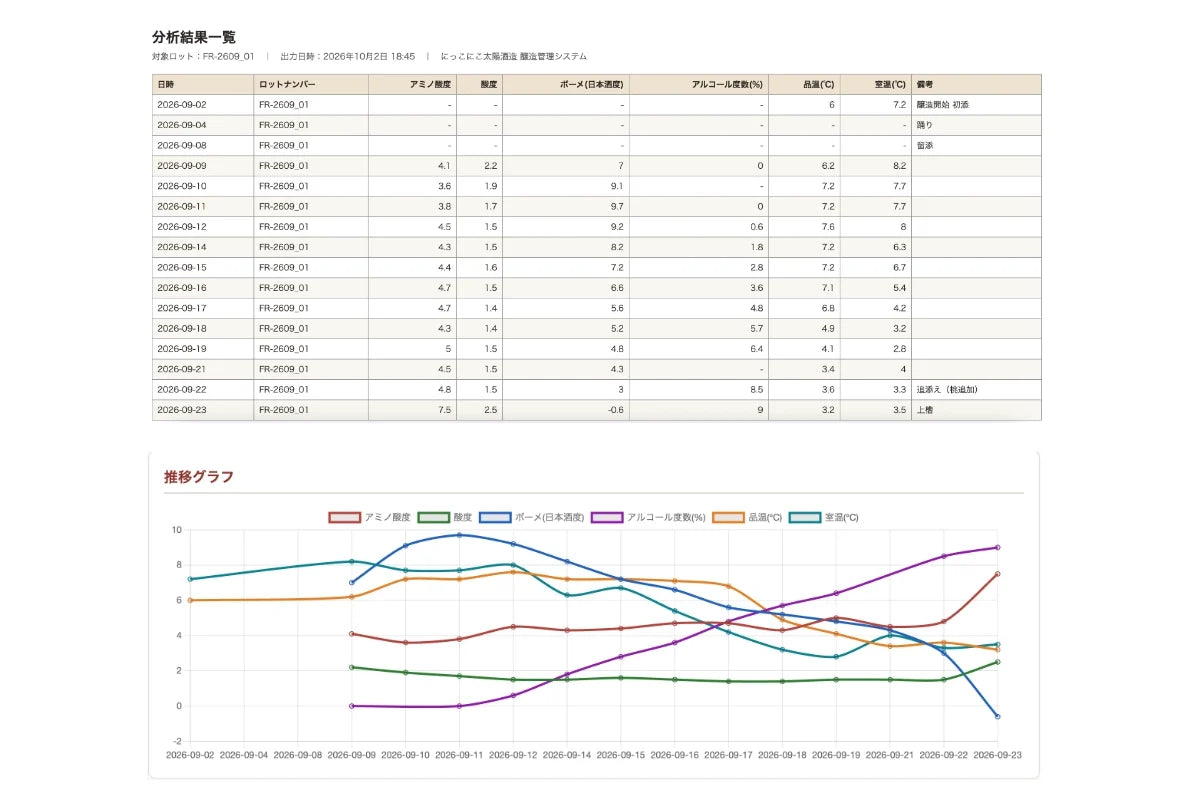Screen dimensions: 1200x800
Task: Click the 出力日時 timestamp text
Action: click(347, 57)
